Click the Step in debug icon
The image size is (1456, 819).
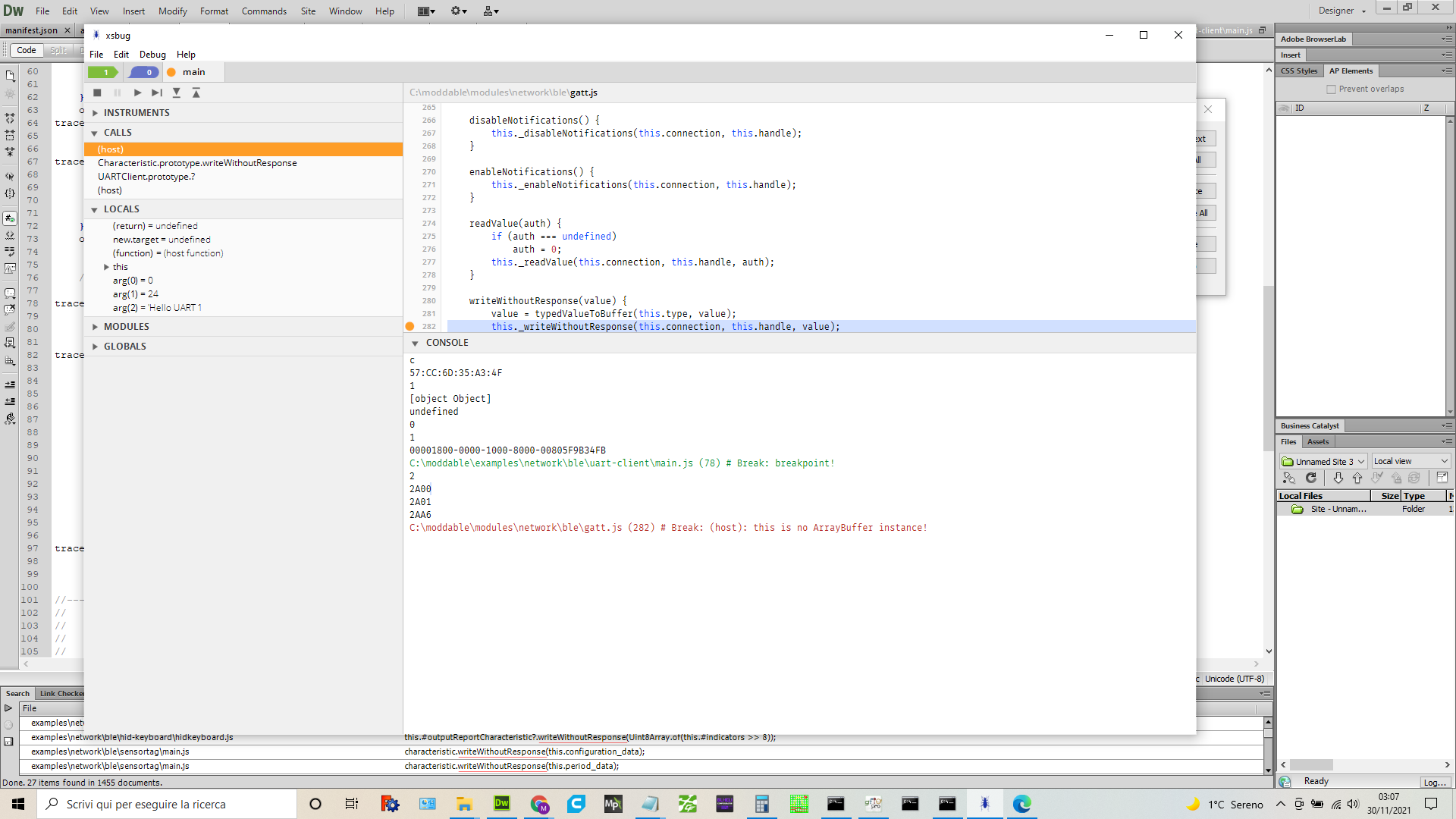[176, 93]
